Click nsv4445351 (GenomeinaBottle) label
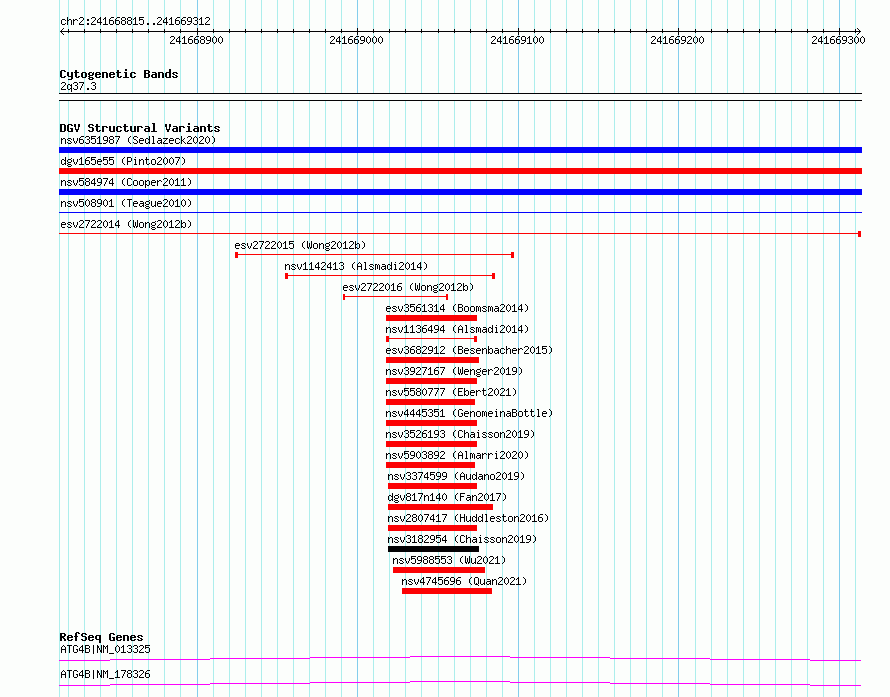This screenshot has height=697, width=890. [x=469, y=413]
